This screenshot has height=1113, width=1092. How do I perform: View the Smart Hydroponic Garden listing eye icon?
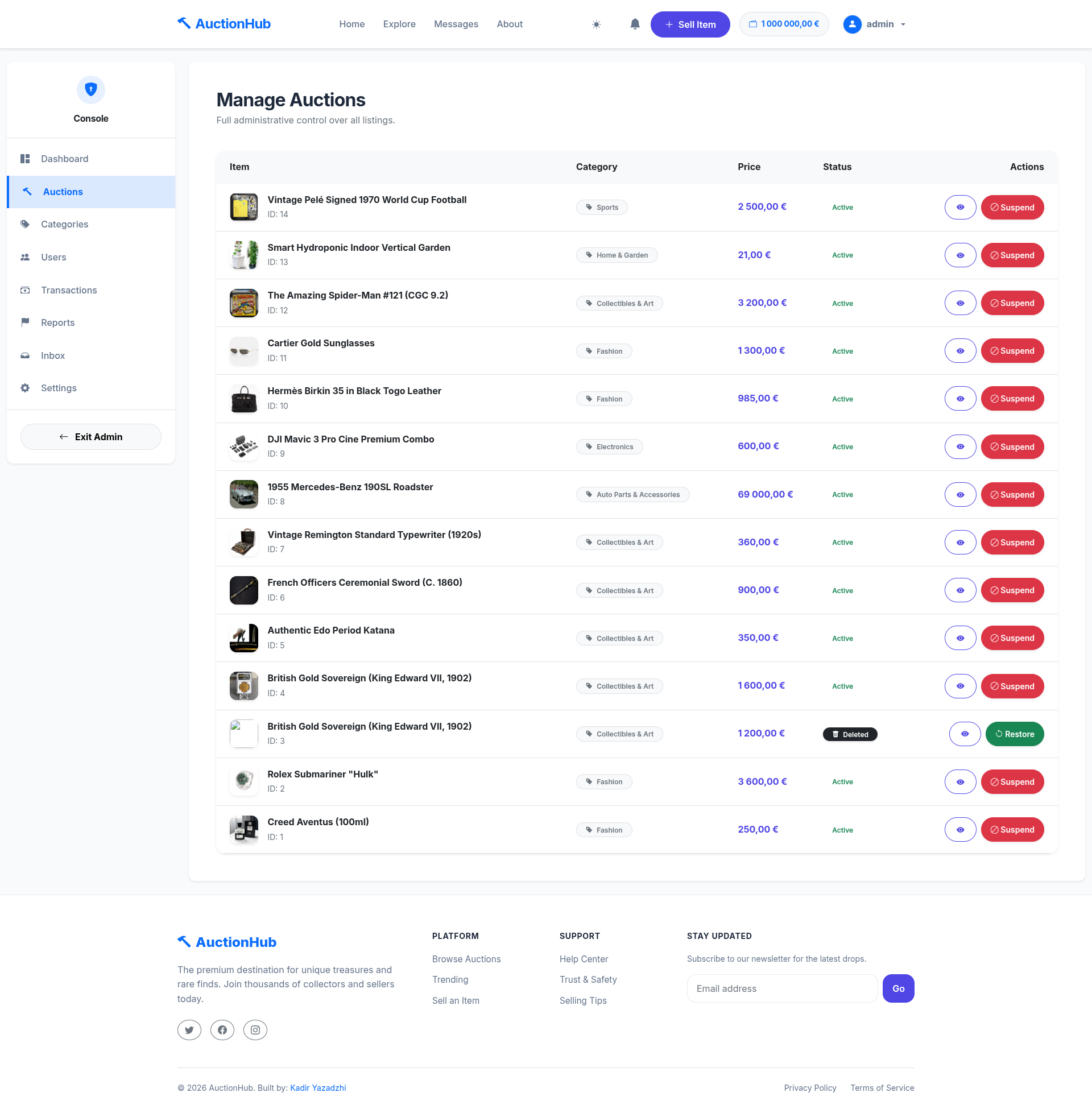point(960,255)
